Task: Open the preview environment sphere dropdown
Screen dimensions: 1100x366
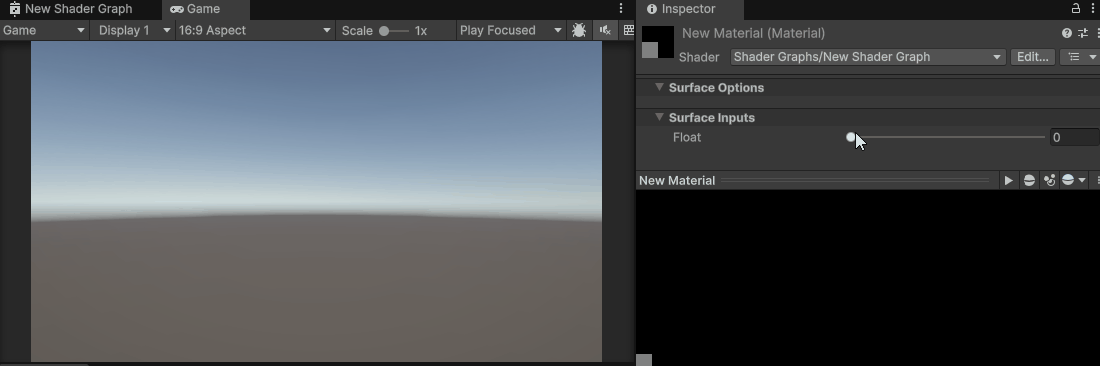Action: point(1073,180)
